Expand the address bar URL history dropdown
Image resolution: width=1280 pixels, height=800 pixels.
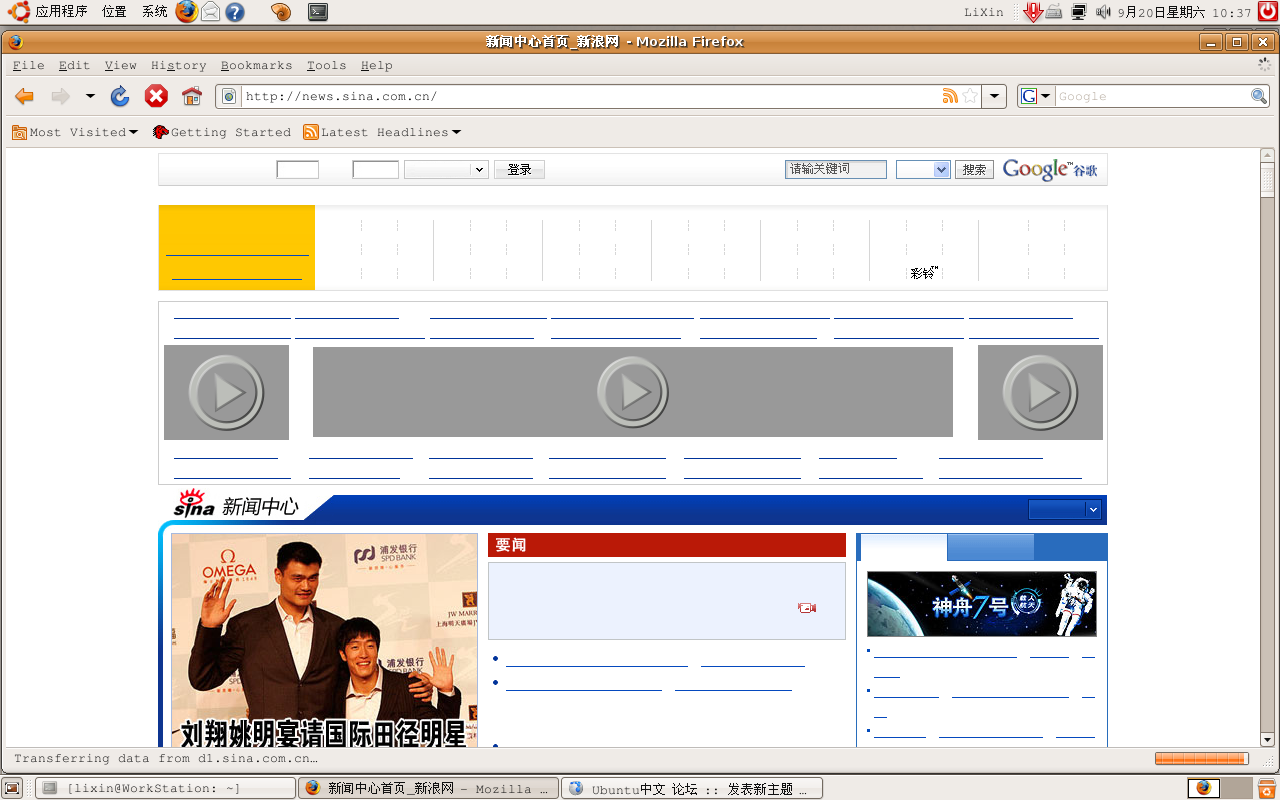coord(994,96)
